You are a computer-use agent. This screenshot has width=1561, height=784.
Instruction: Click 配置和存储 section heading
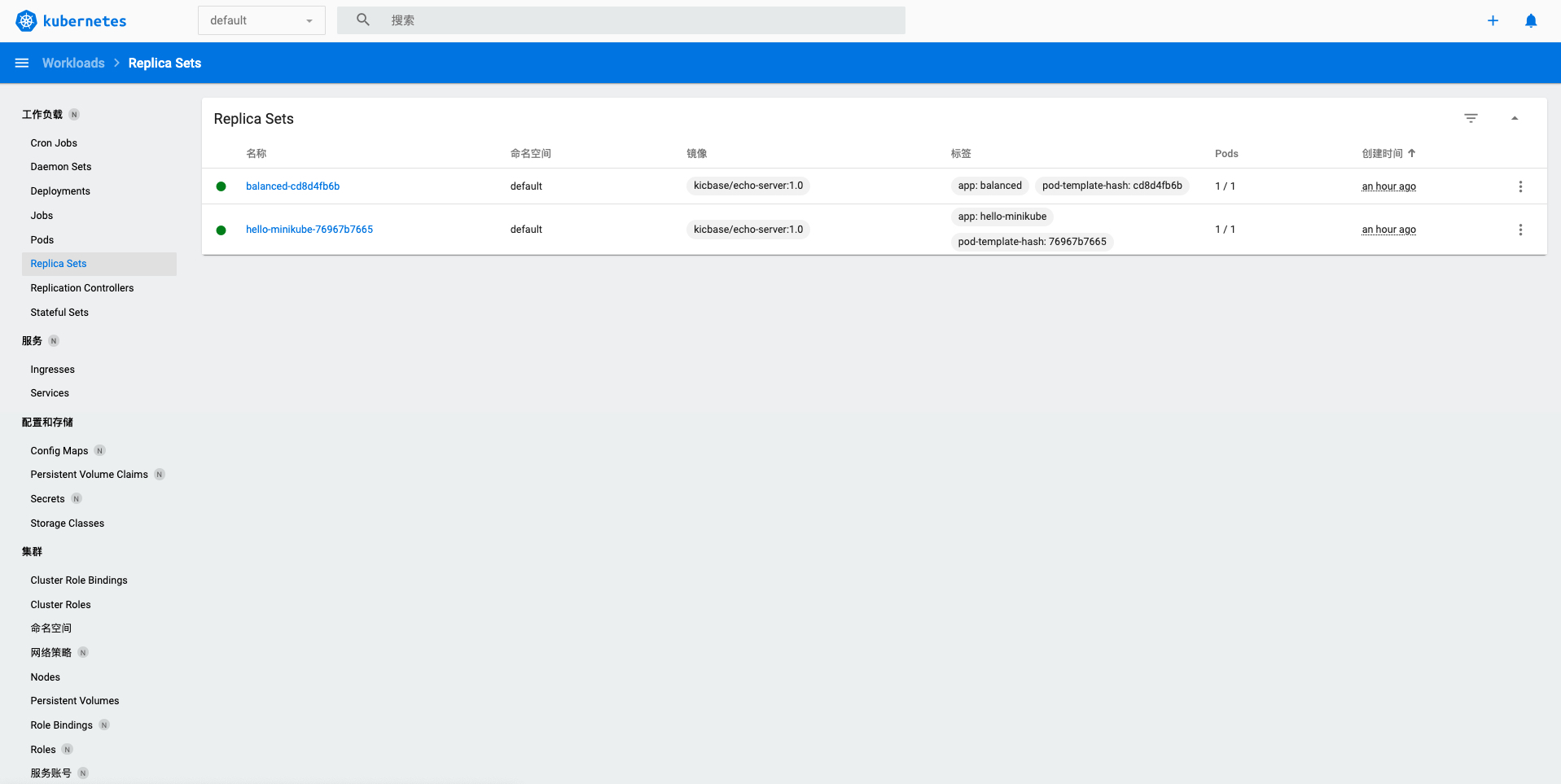point(47,423)
